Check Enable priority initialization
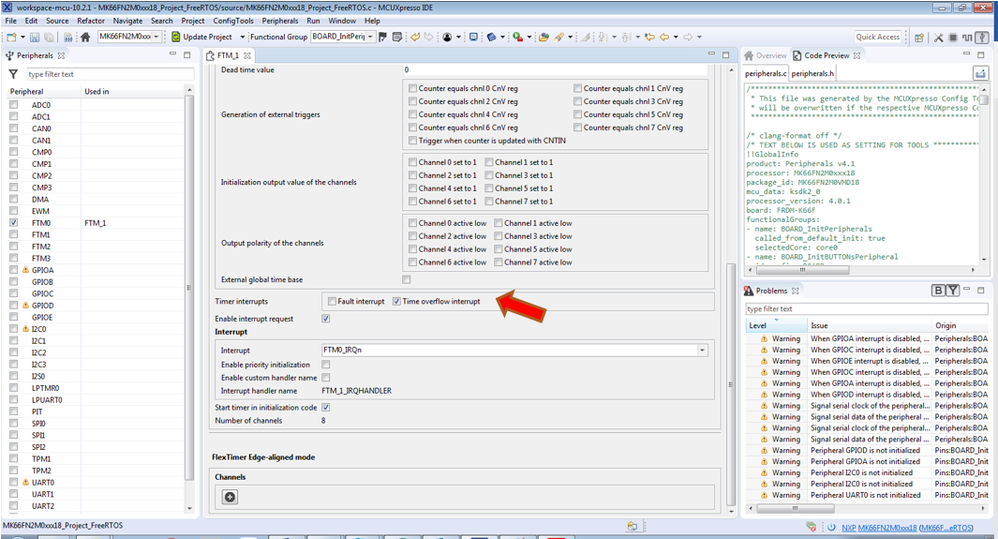 click(x=326, y=365)
